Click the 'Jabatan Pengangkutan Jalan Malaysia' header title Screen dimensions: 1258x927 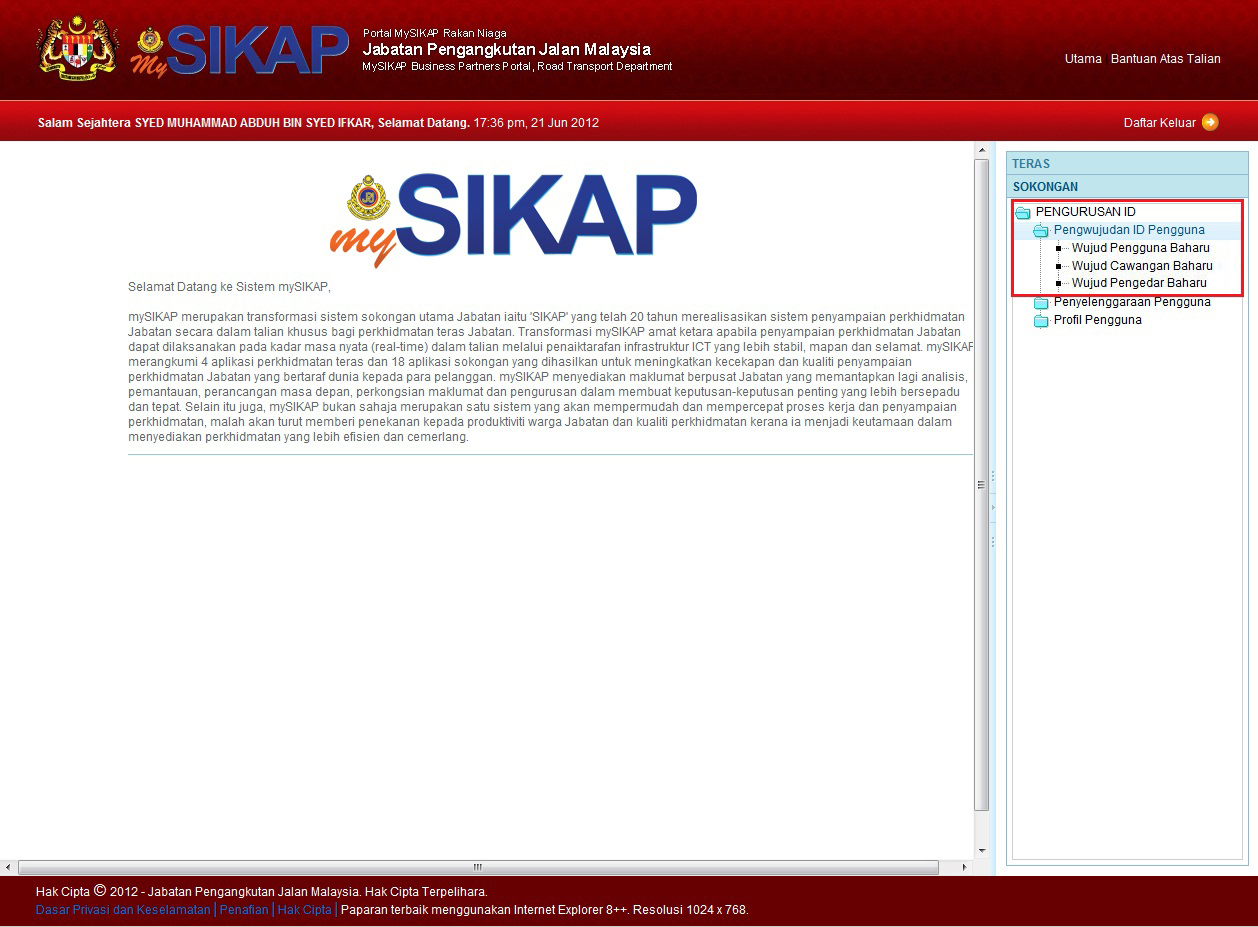[506, 49]
